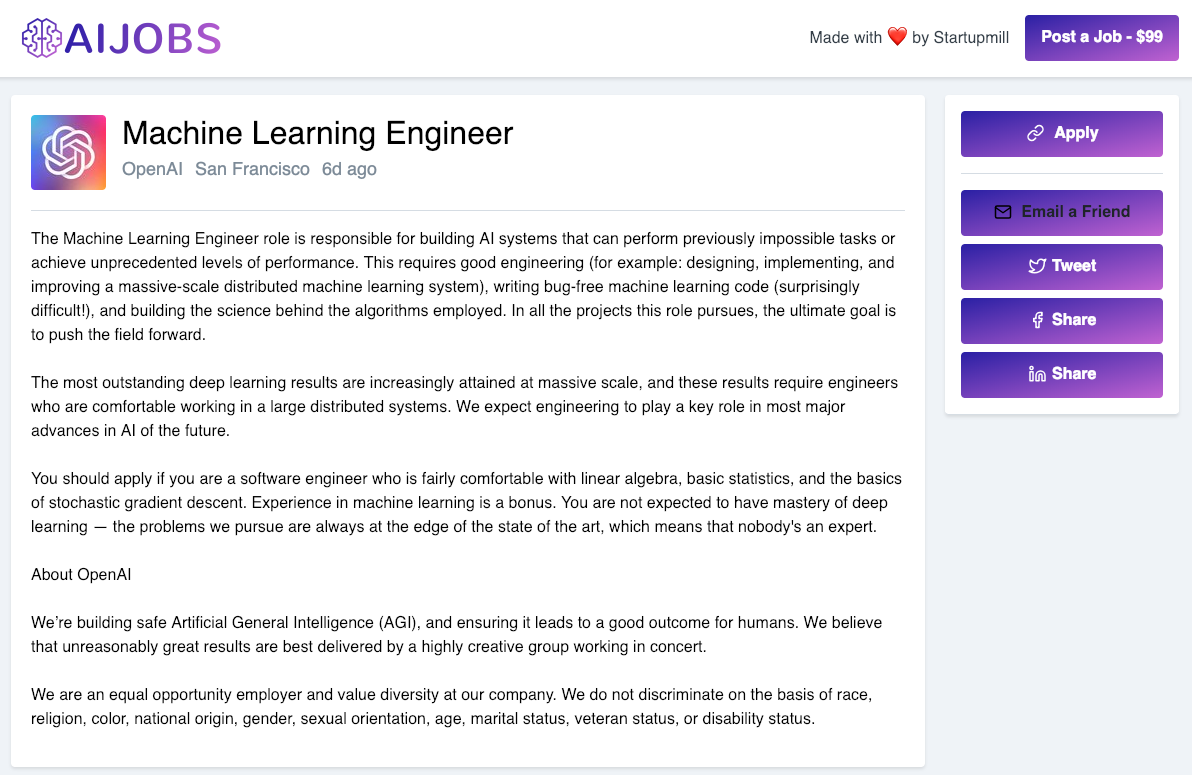Select the San Francisco location text
Image resolution: width=1192 pixels, height=775 pixels.
[252, 169]
